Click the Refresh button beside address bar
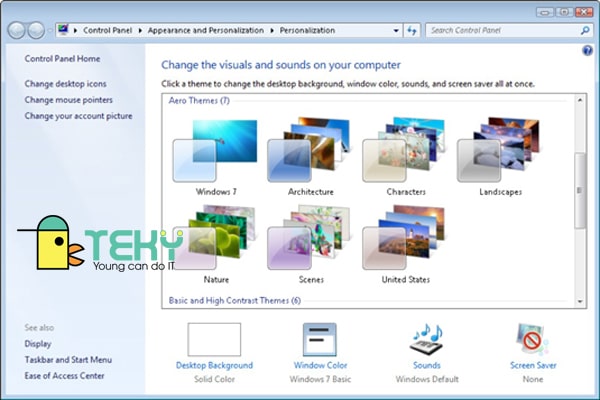Viewport: 600px width, 400px height. [412, 30]
